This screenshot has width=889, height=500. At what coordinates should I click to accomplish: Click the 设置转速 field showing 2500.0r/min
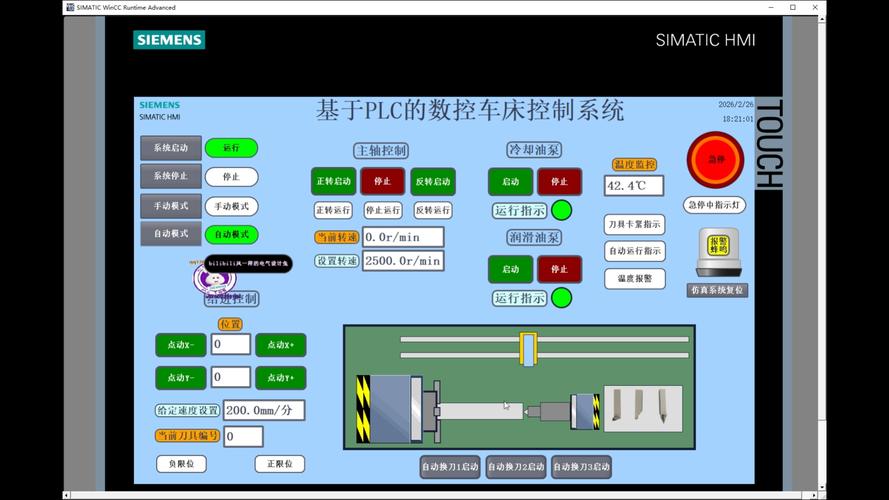click(x=403, y=261)
